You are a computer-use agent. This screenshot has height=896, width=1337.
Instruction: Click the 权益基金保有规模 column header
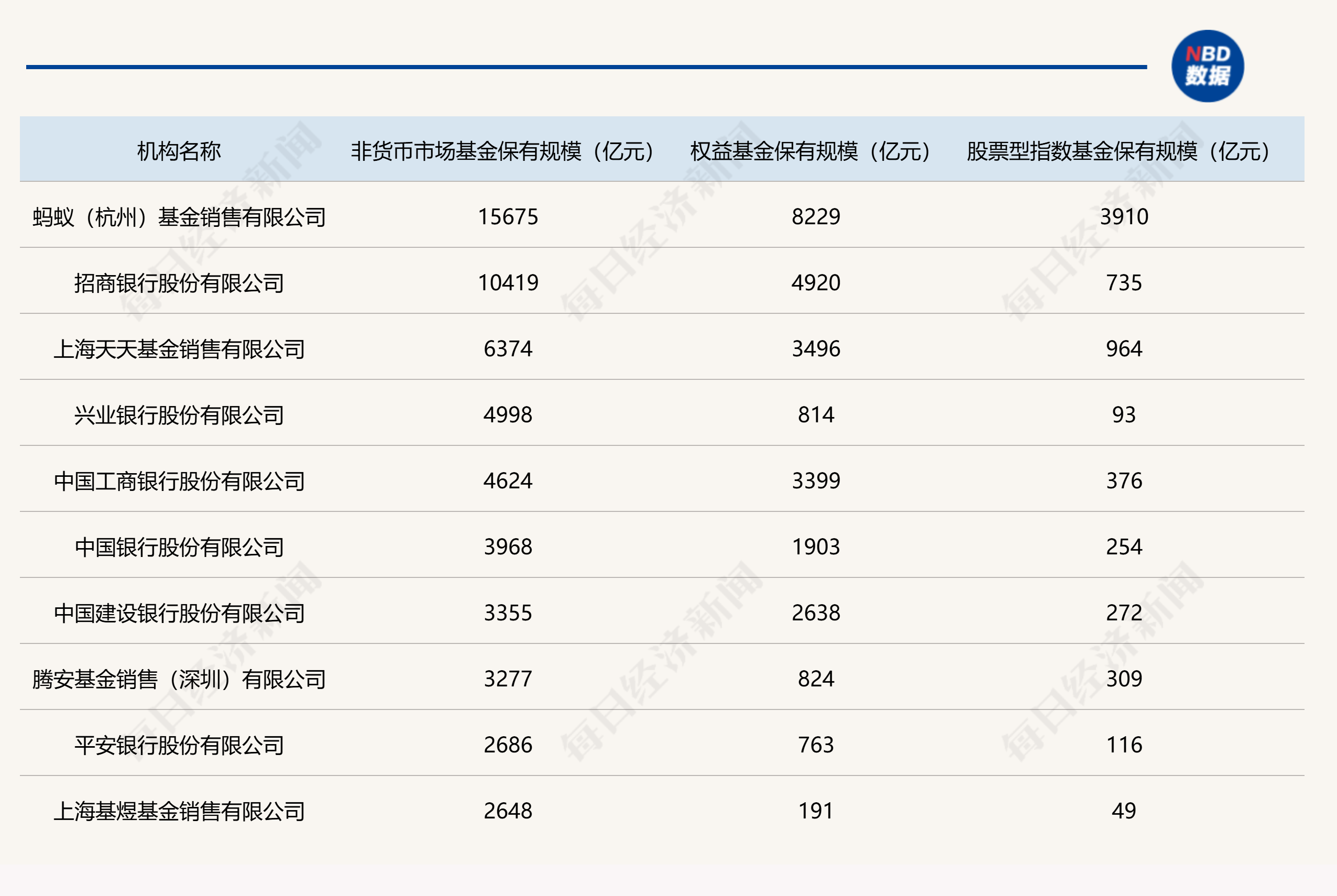pyautogui.click(x=811, y=151)
